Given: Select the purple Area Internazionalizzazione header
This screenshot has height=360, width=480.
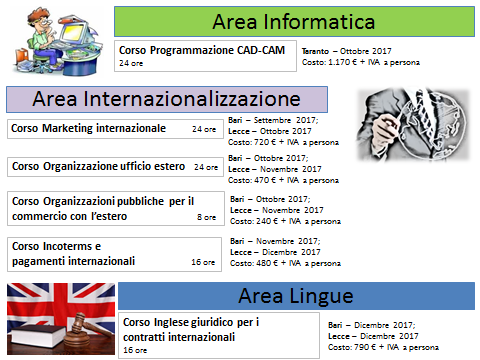Looking at the screenshot, I should click(x=167, y=99).
